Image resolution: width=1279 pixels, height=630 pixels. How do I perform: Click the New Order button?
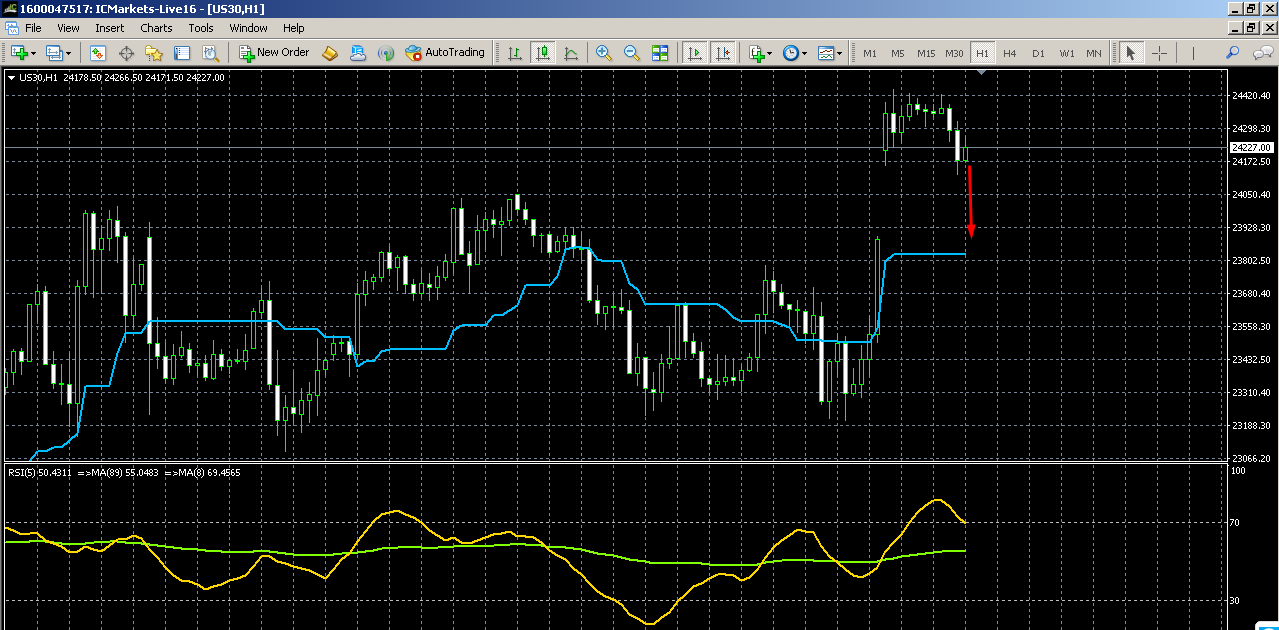pyautogui.click(x=274, y=53)
